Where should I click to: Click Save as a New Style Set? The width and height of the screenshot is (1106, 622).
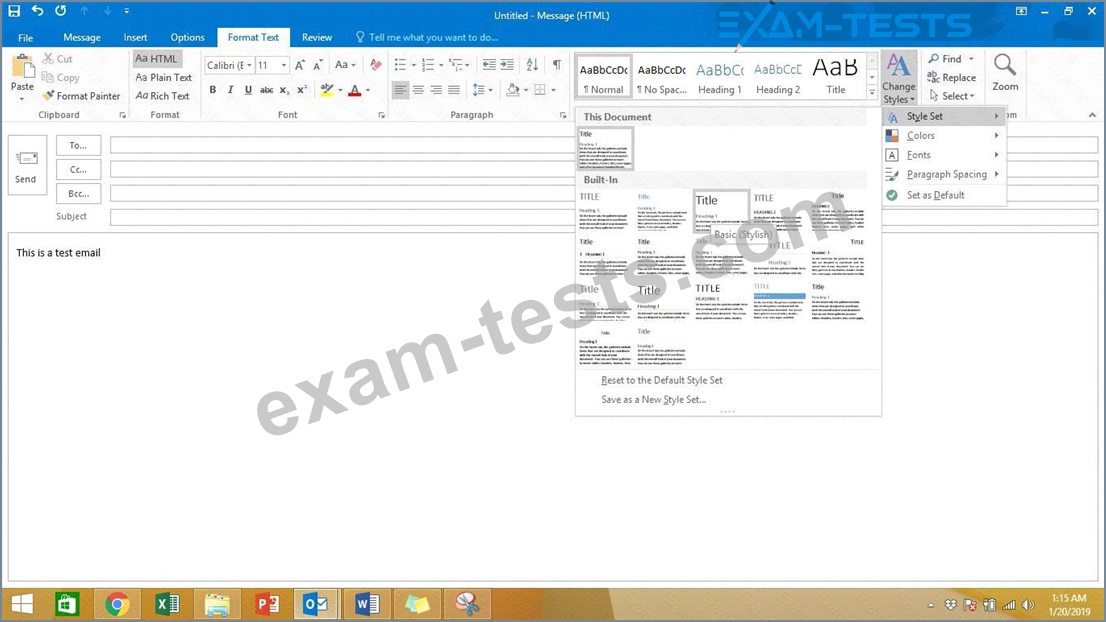pos(653,400)
